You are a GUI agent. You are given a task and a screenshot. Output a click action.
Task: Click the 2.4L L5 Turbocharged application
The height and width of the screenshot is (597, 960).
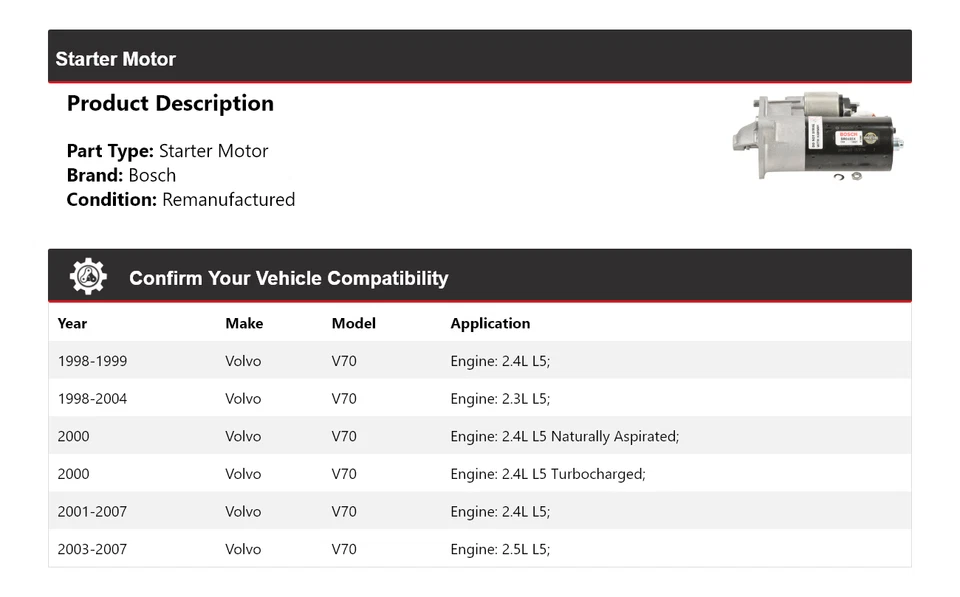[x=547, y=474]
